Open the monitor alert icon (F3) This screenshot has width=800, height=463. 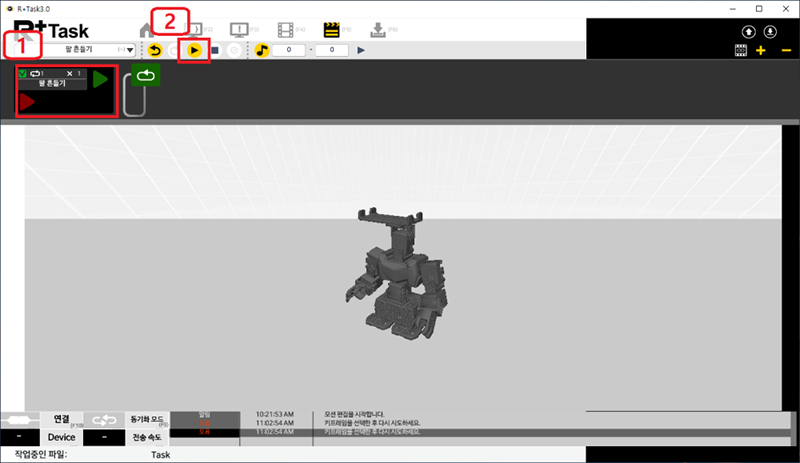tap(239, 29)
